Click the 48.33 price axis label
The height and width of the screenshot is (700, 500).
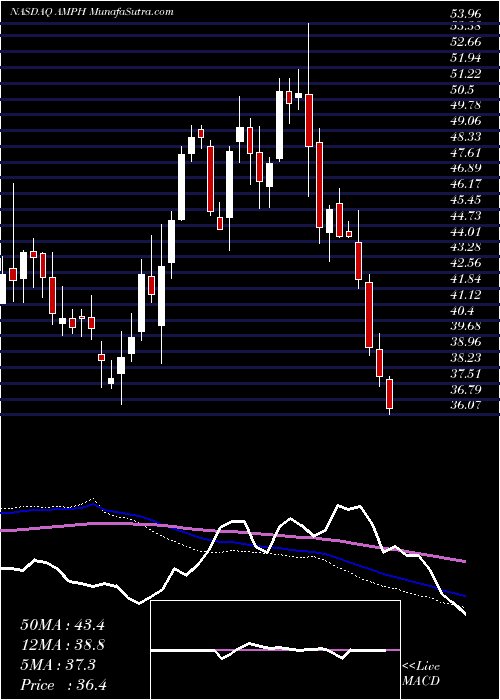pyautogui.click(x=466, y=137)
